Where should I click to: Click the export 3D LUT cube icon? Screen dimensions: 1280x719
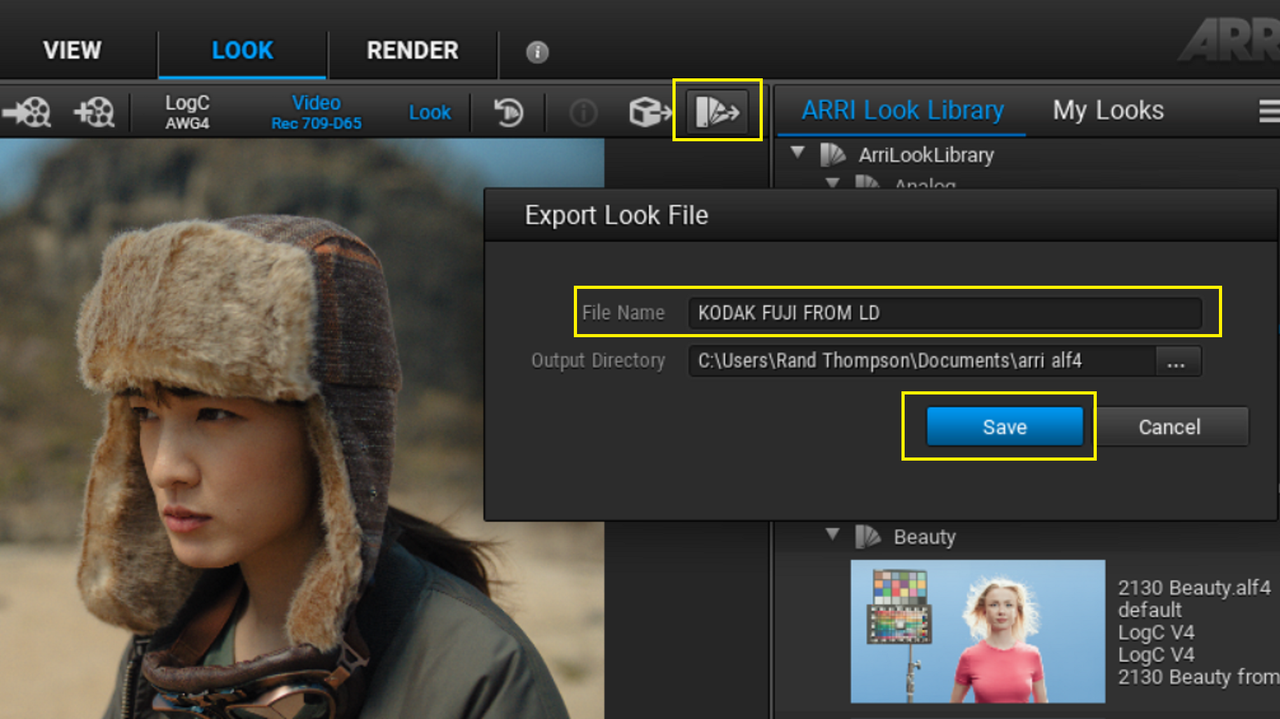649,112
